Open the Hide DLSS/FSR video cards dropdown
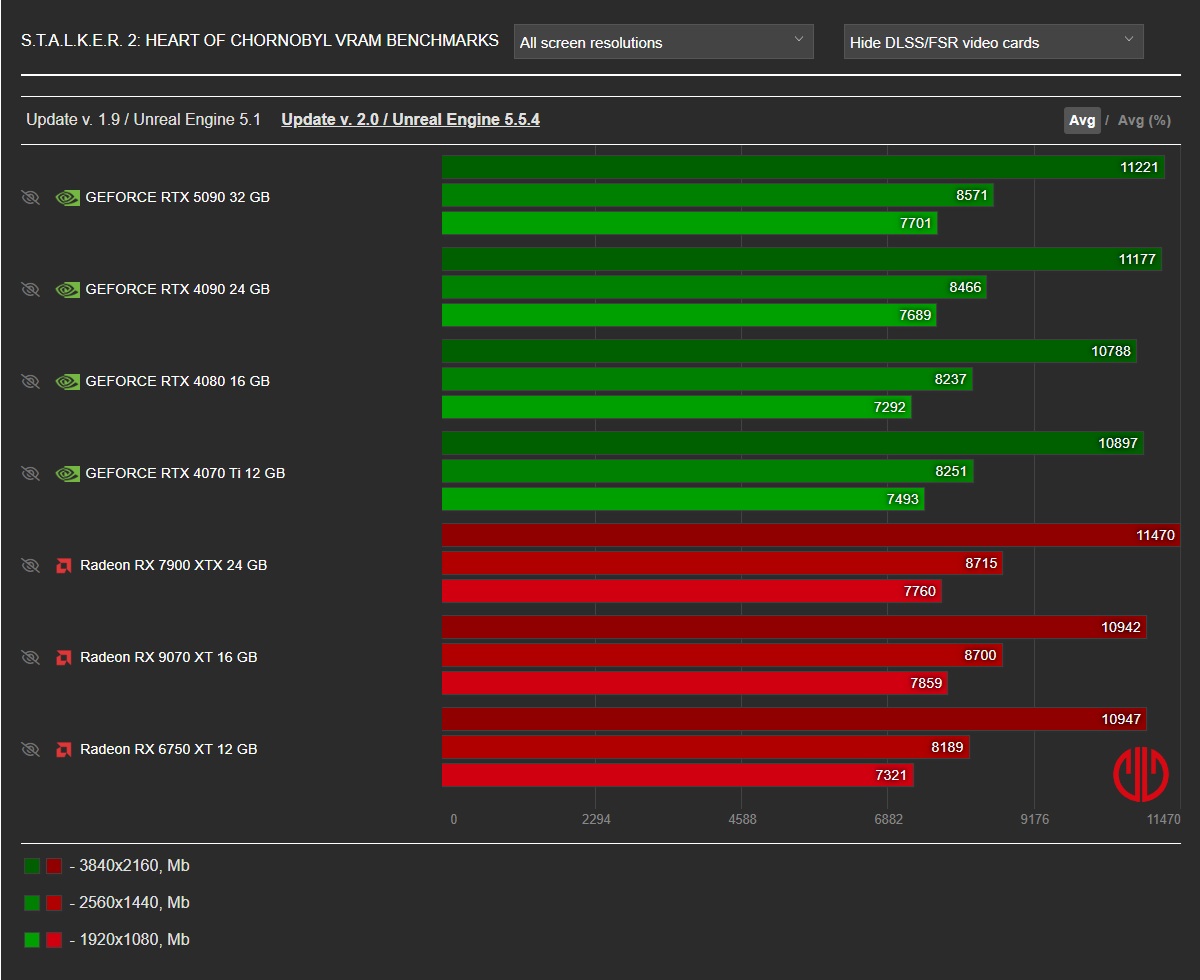 (x=994, y=42)
